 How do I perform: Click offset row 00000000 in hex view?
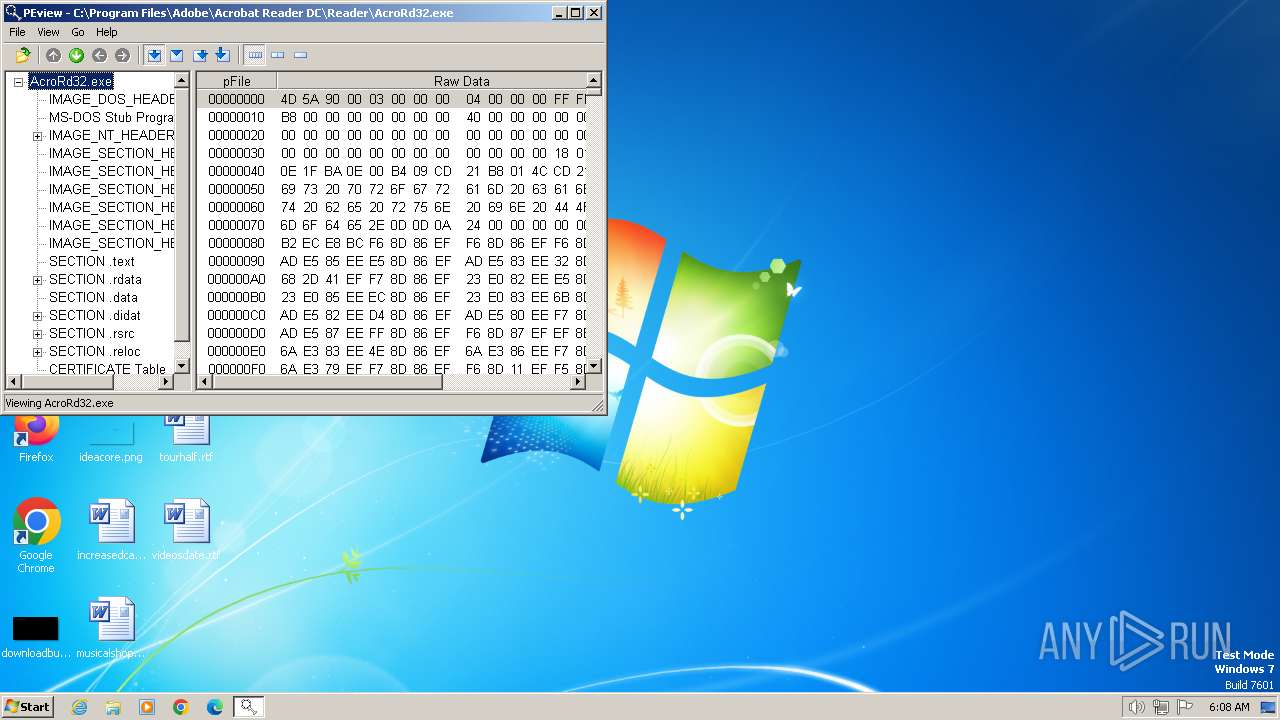(391, 99)
